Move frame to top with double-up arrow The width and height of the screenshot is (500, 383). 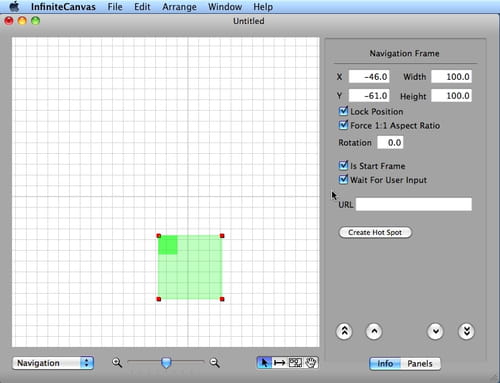[x=344, y=331]
